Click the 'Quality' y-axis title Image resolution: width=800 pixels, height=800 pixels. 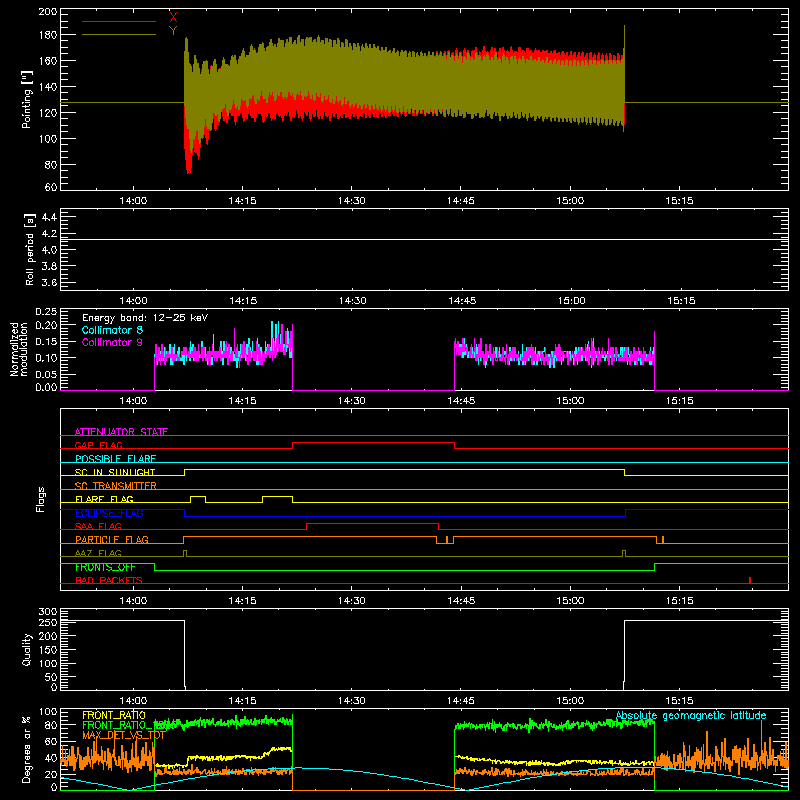(x=27, y=649)
